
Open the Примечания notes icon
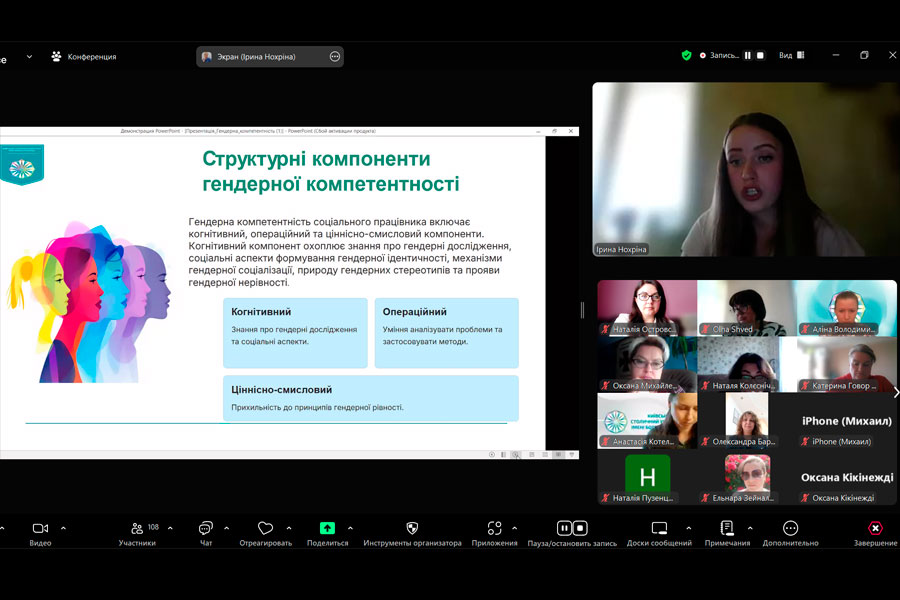click(726, 528)
